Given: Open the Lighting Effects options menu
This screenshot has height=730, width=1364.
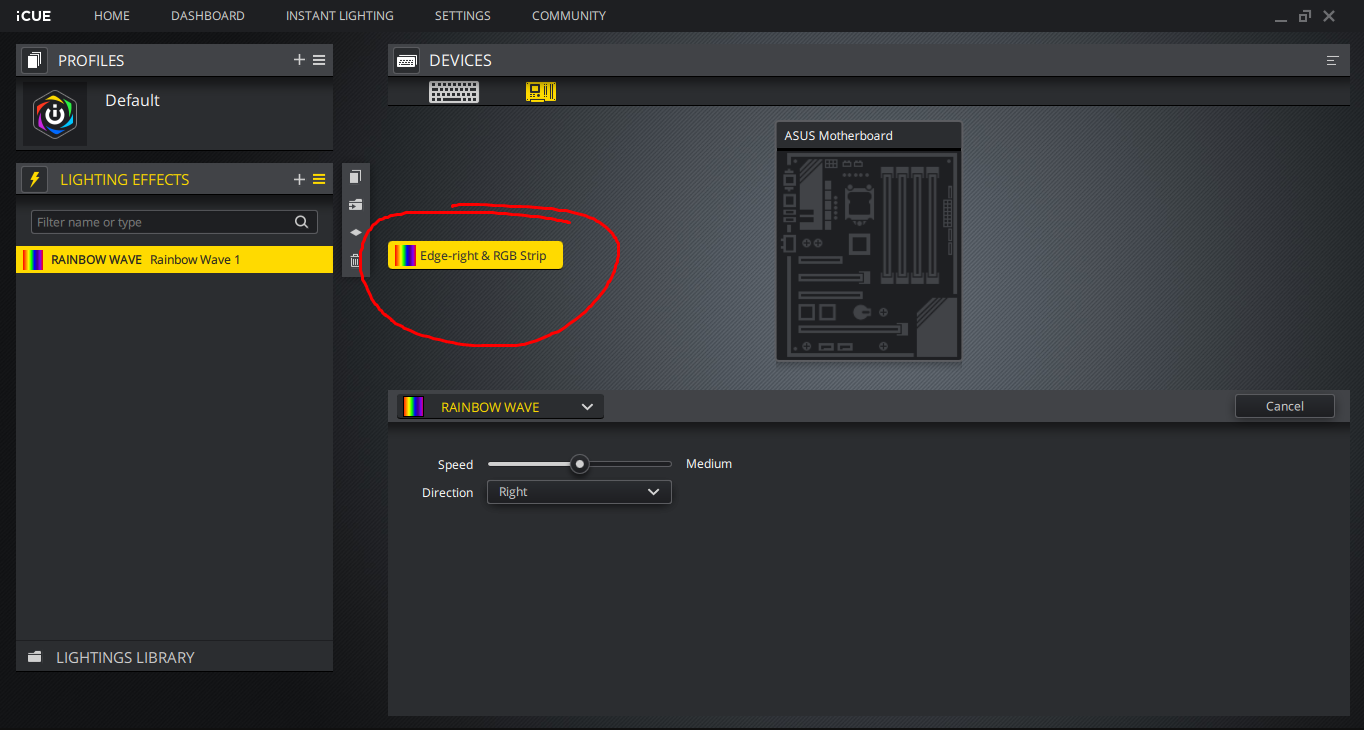Looking at the screenshot, I should click(319, 179).
